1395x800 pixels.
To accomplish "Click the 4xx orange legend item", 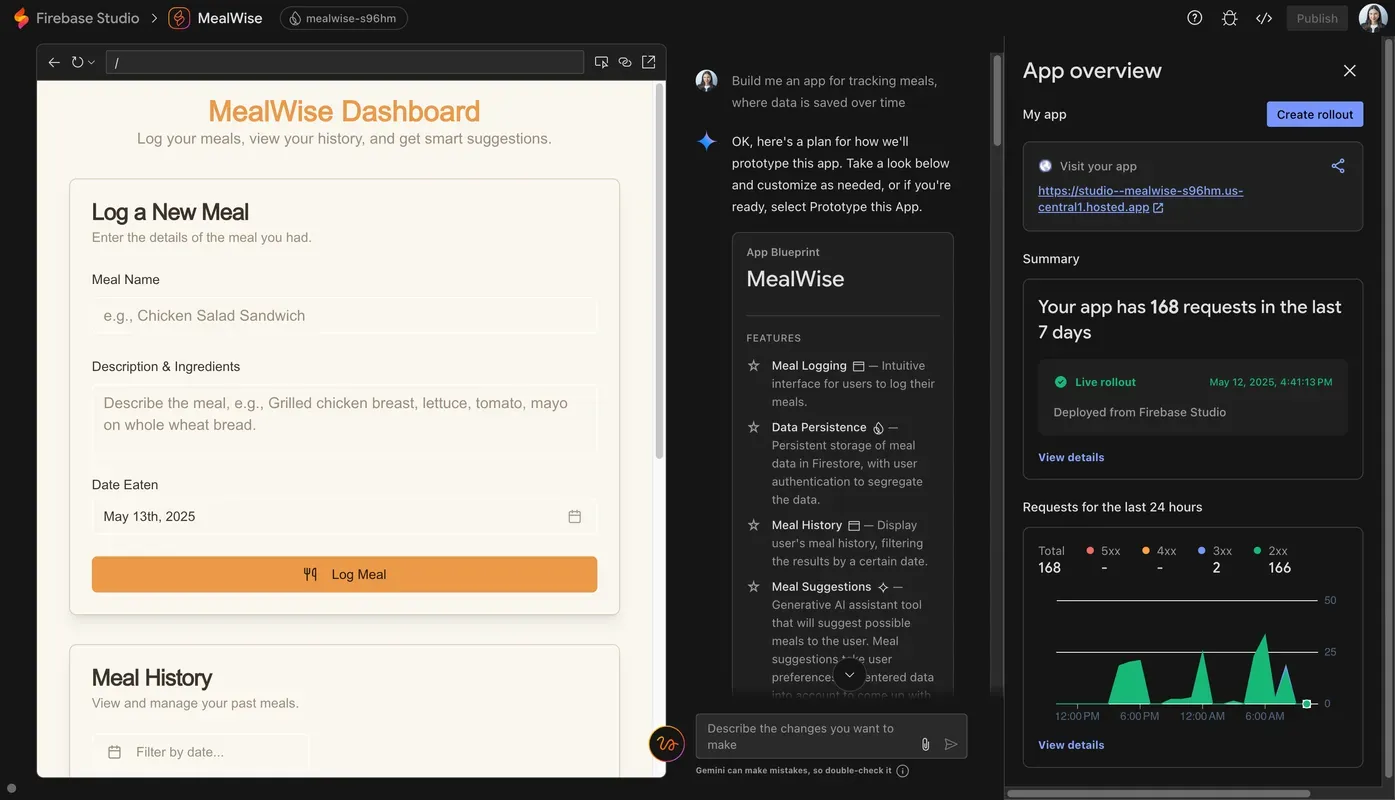I will click(1159, 551).
